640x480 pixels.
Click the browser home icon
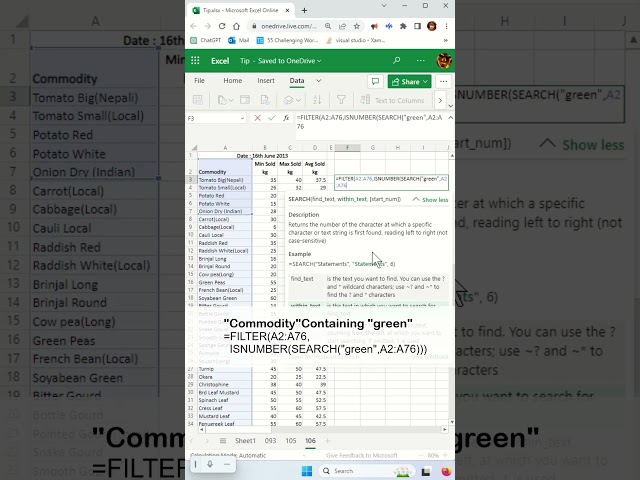236,26
